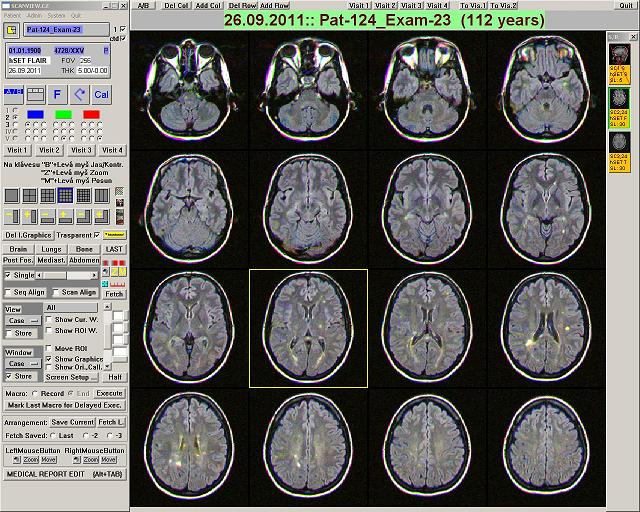This screenshot has width=640, height=512.
Task: Select the Macro Record radio button
Action: [33, 393]
